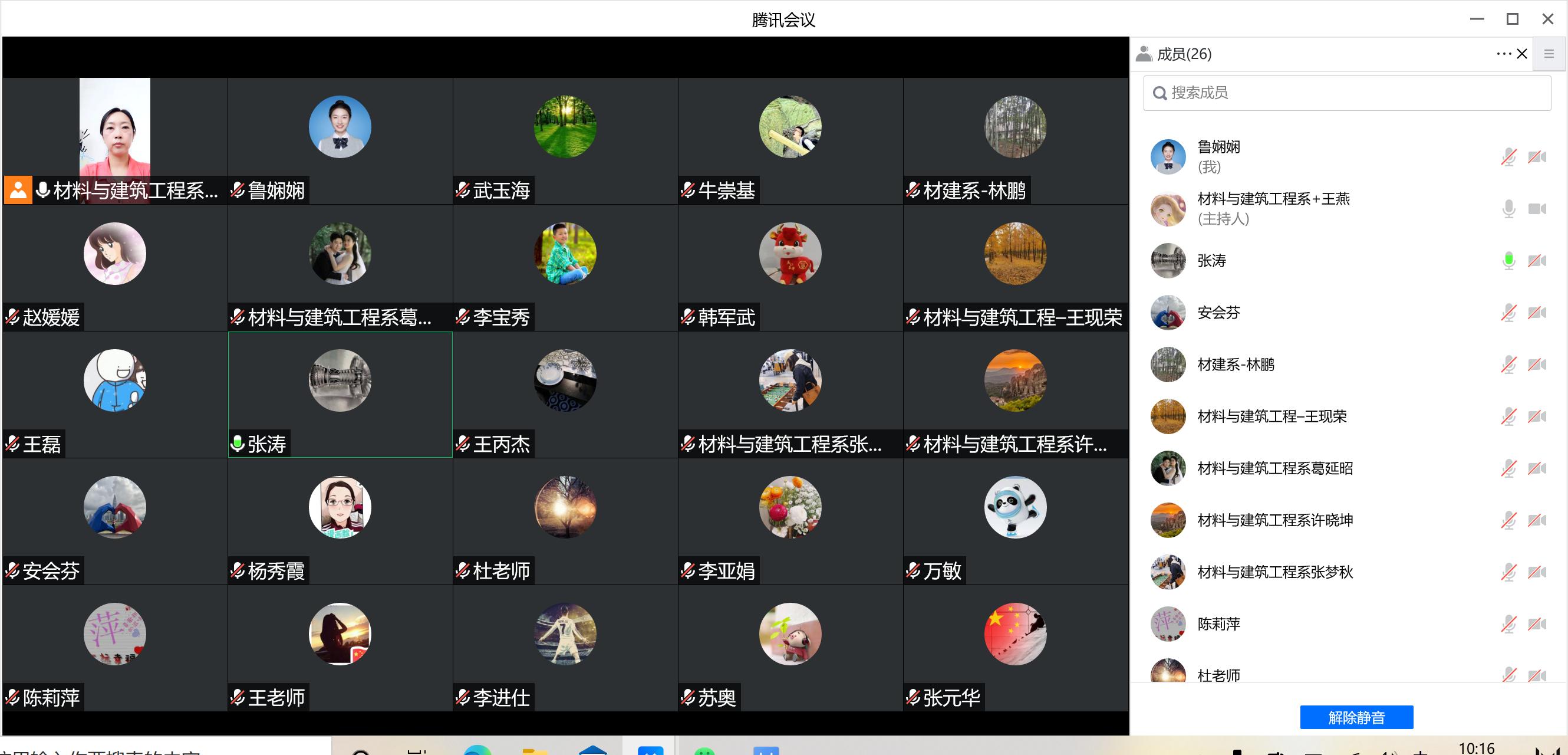Click host 王燕's camera icon

[1537, 209]
